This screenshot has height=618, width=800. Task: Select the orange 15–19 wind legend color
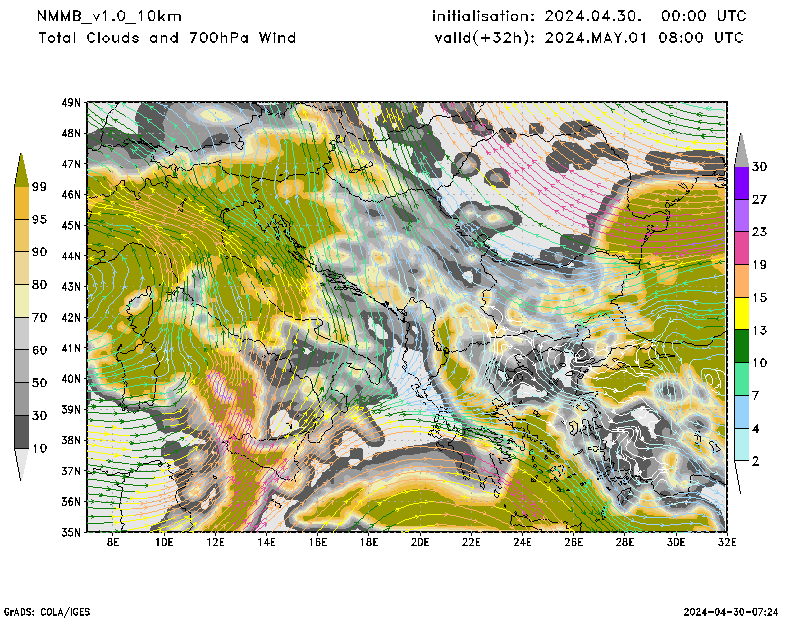[x=741, y=281]
